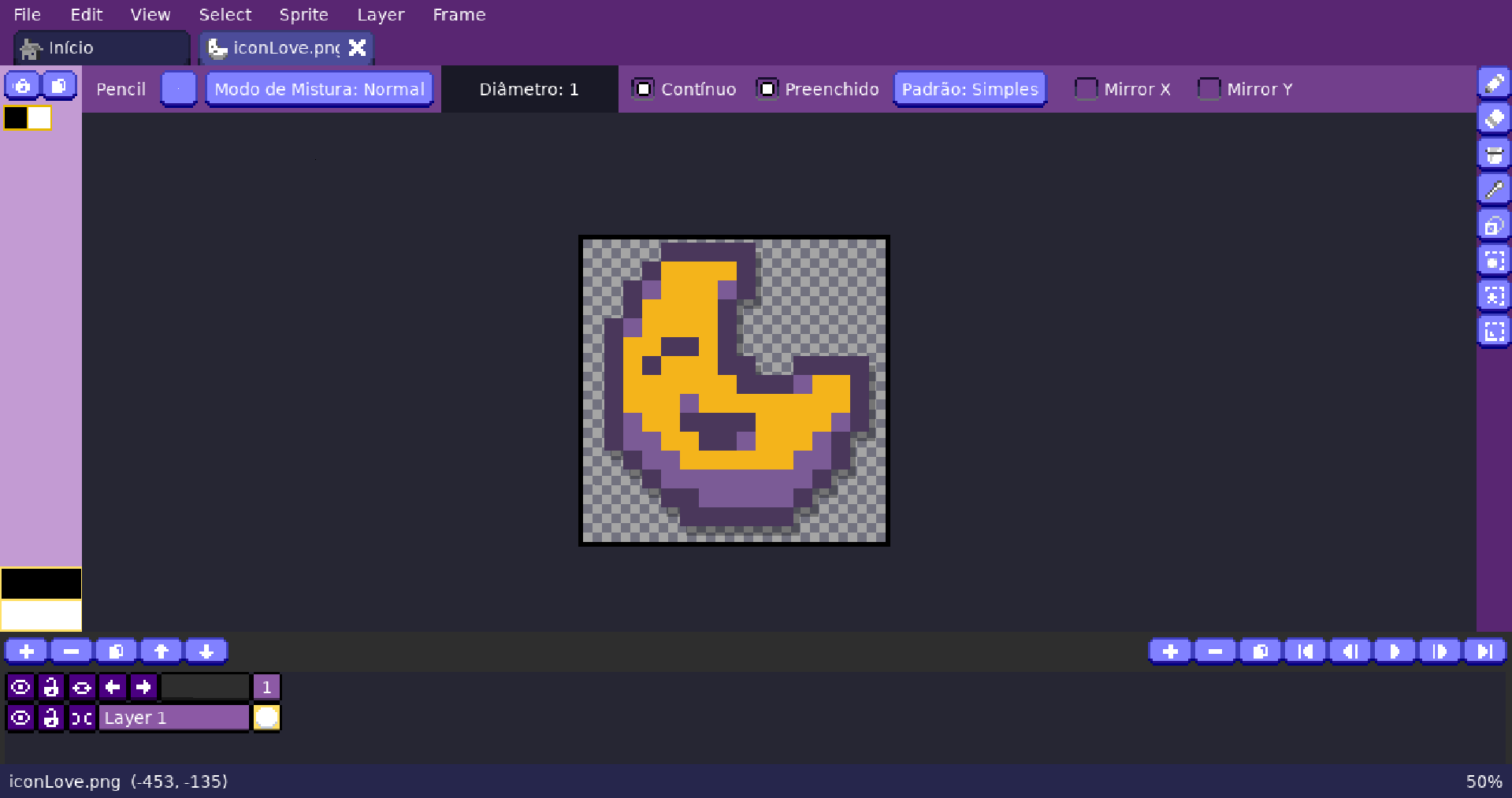The width and height of the screenshot is (1512, 798).
Task: Click the black foreground color box
Action: [x=41, y=584]
